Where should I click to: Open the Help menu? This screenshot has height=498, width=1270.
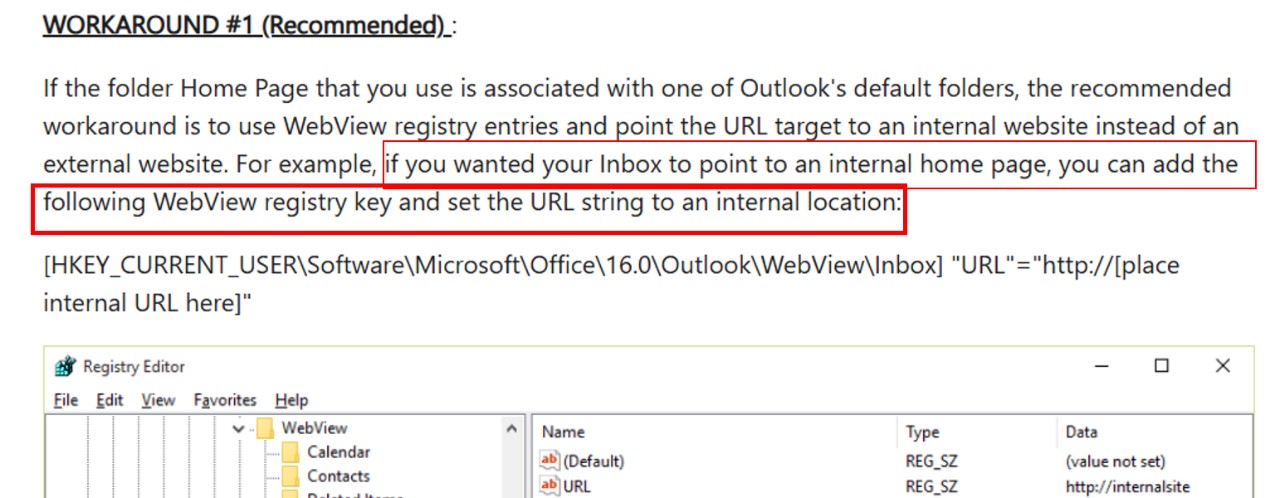291,400
